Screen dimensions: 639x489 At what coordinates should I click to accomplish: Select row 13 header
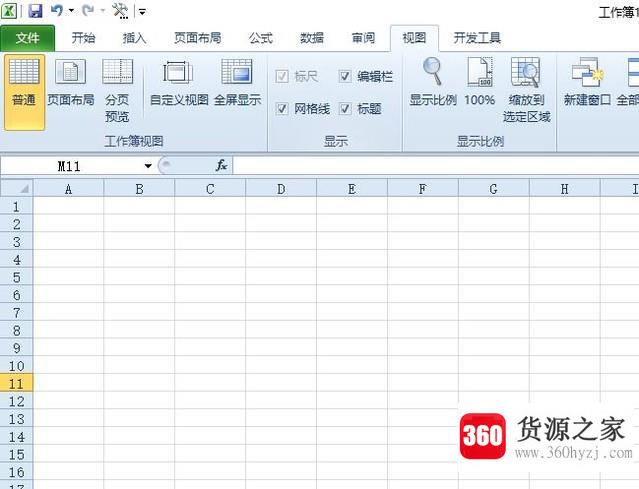(x=16, y=419)
